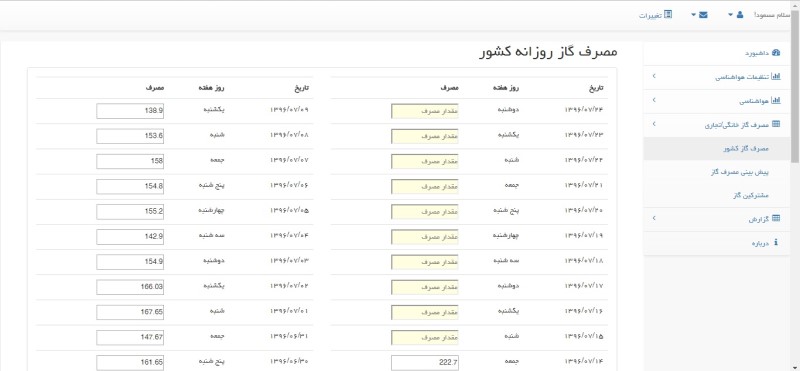Expand the تنظیمات هواشناسی menu chevron

point(654,77)
